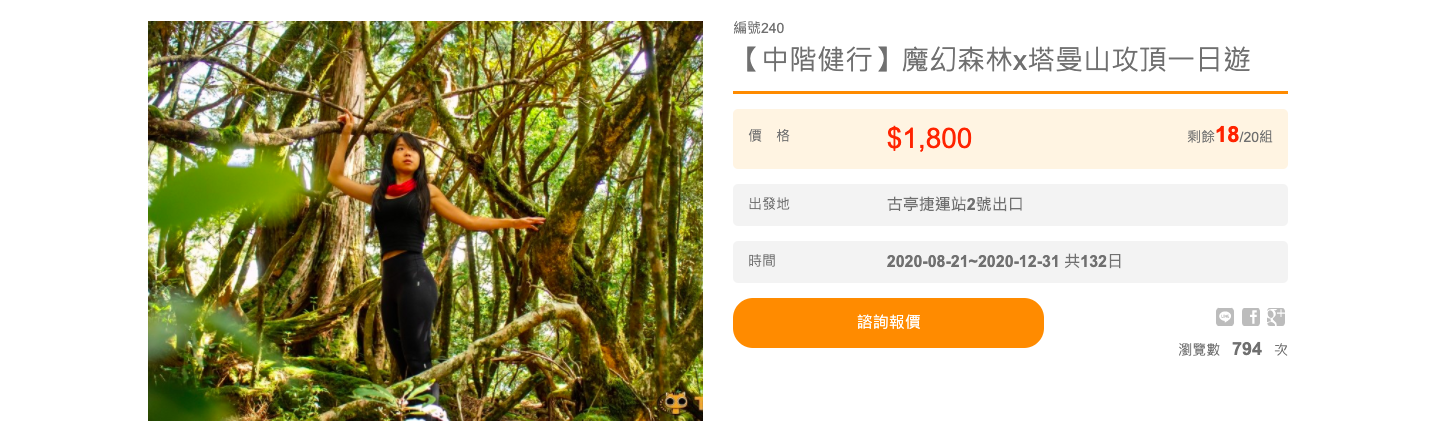This screenshot has height=434, width=1438.
Task: Click the 時間 row label
Action: (x=762, y=261)
